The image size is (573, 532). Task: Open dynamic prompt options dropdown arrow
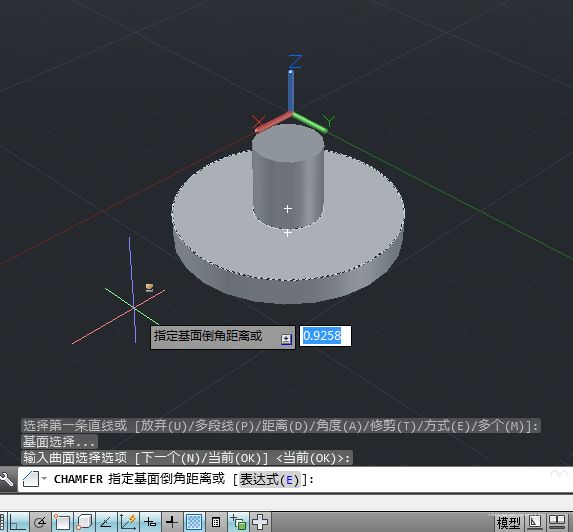(x=286, y=339)
